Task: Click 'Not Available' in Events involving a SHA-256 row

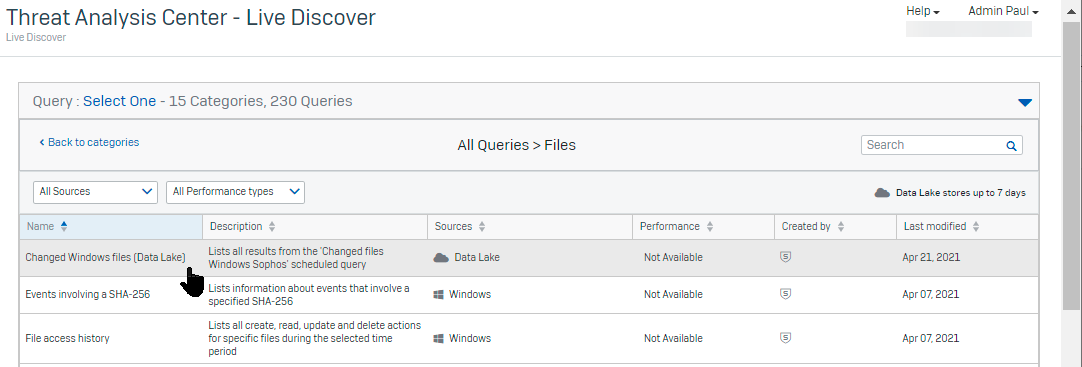Action: click(673, 295)
